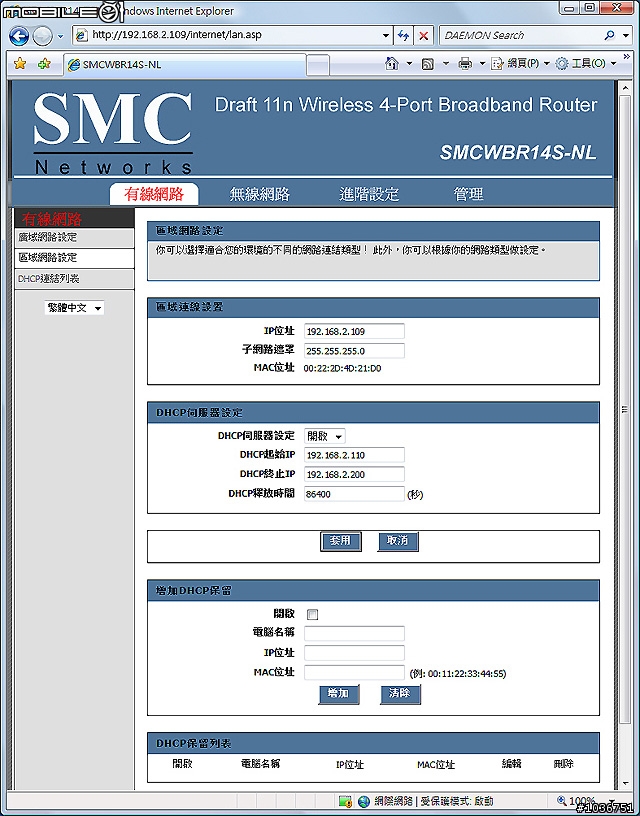The image size is (640, 816).
Task: Select the 無線網路 navigation tab
Action: [x=260, y=194]
